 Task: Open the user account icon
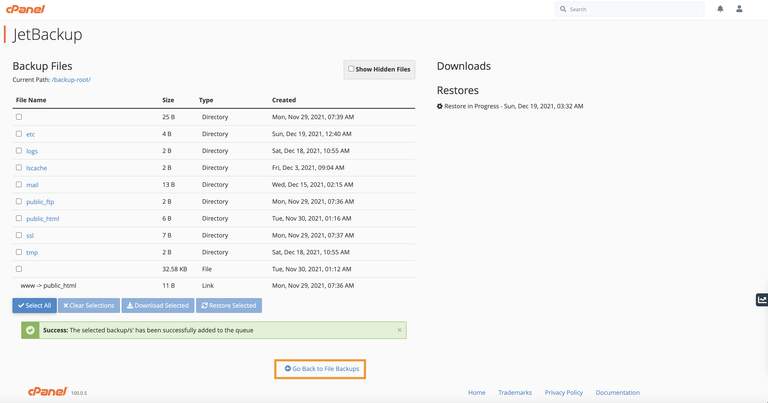pyautogui.click(x=739, y=9)
